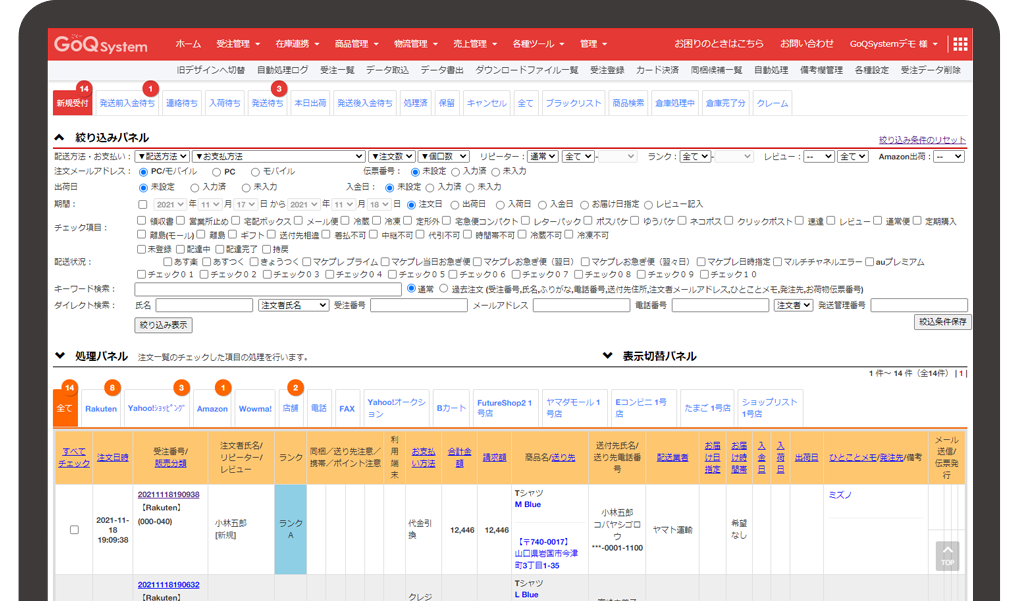
Task: Select the FutureShop2 1号店 tab
Action: (505, 408)
